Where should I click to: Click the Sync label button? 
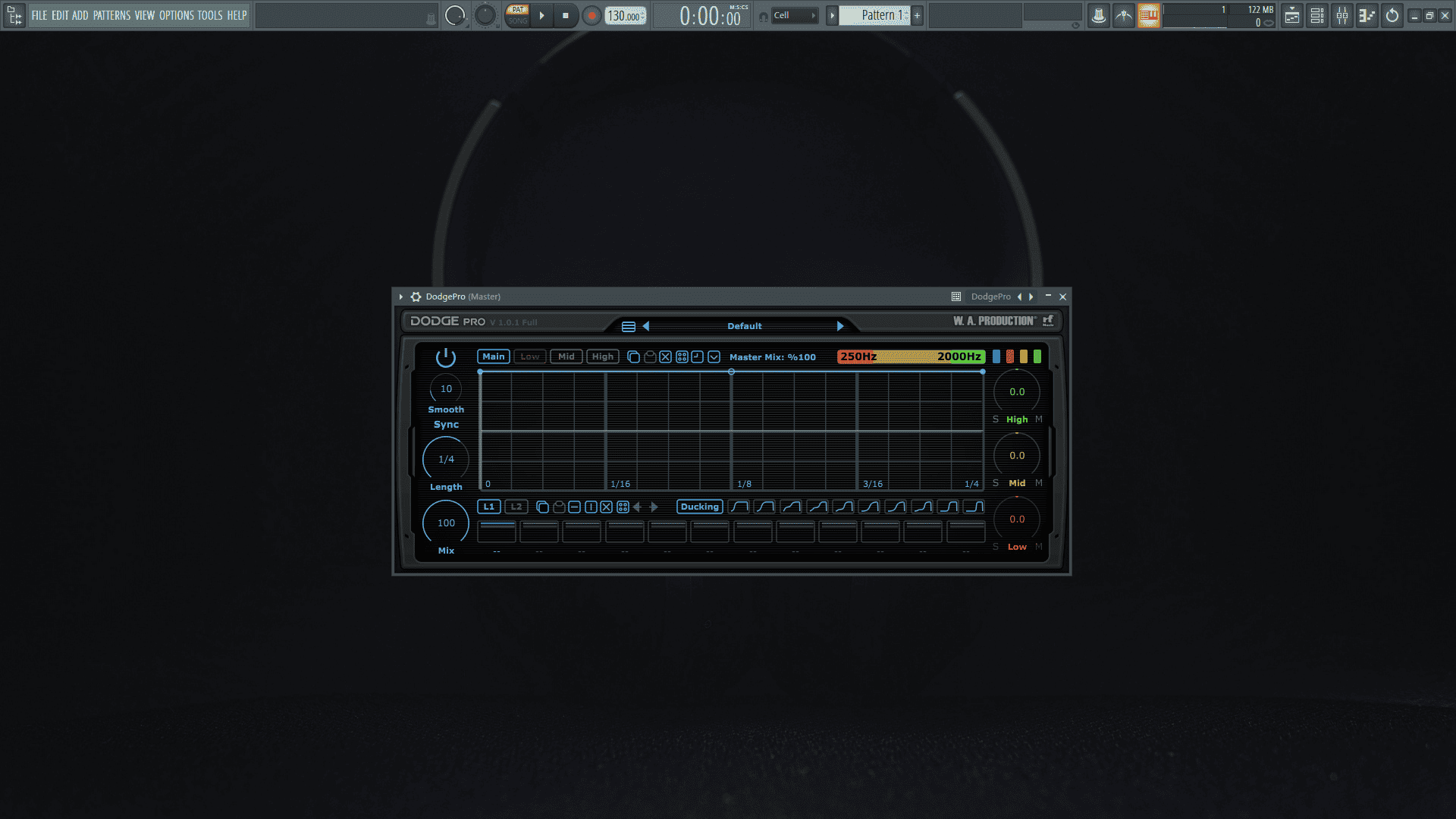point(446,425)
